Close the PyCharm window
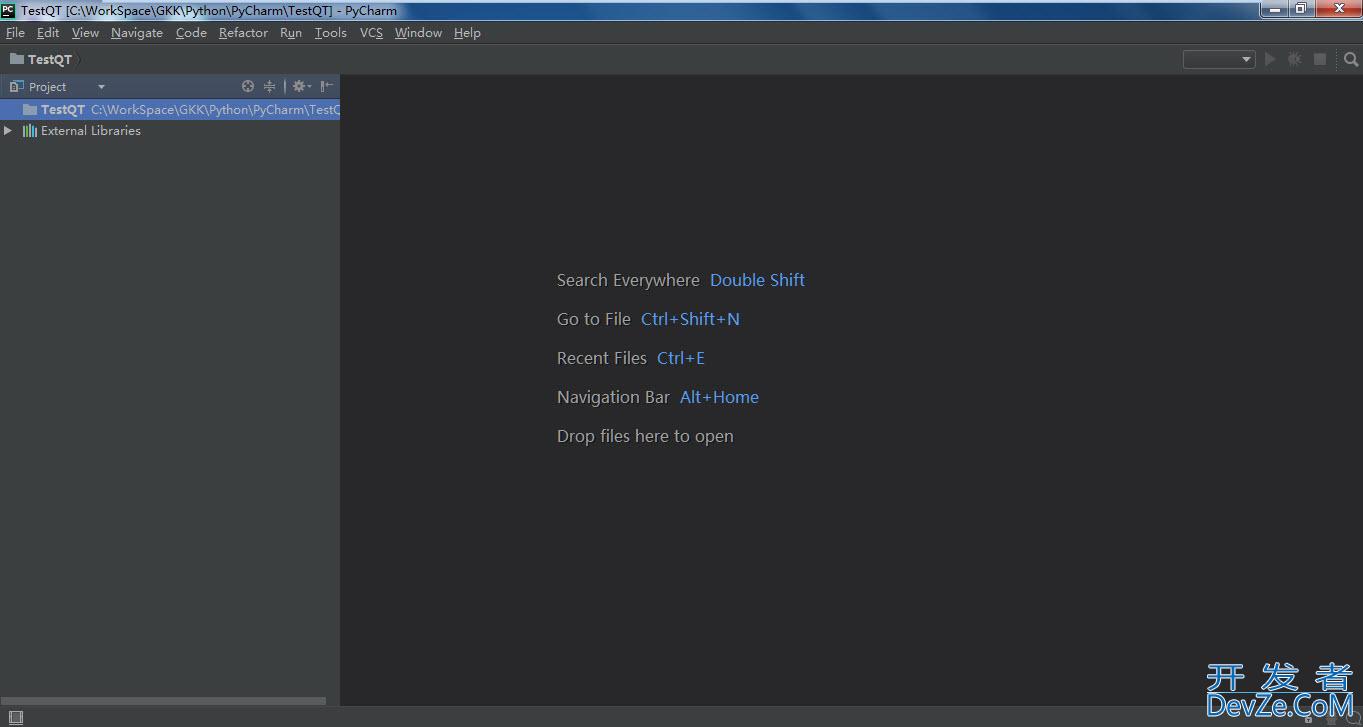1363x727 pixels. click(1337, 9)
